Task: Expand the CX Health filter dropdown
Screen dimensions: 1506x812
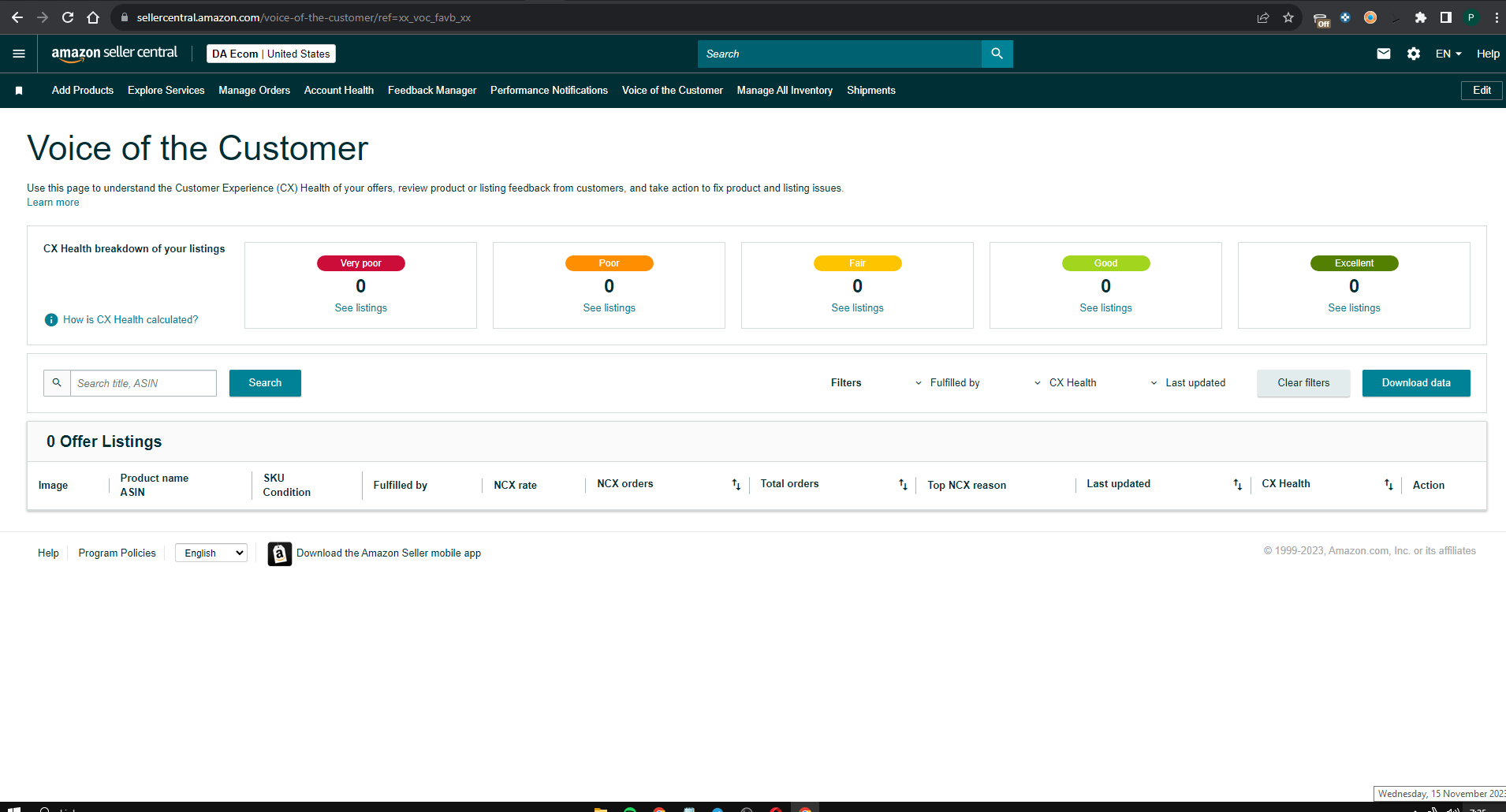Action: click(1065, 382)
